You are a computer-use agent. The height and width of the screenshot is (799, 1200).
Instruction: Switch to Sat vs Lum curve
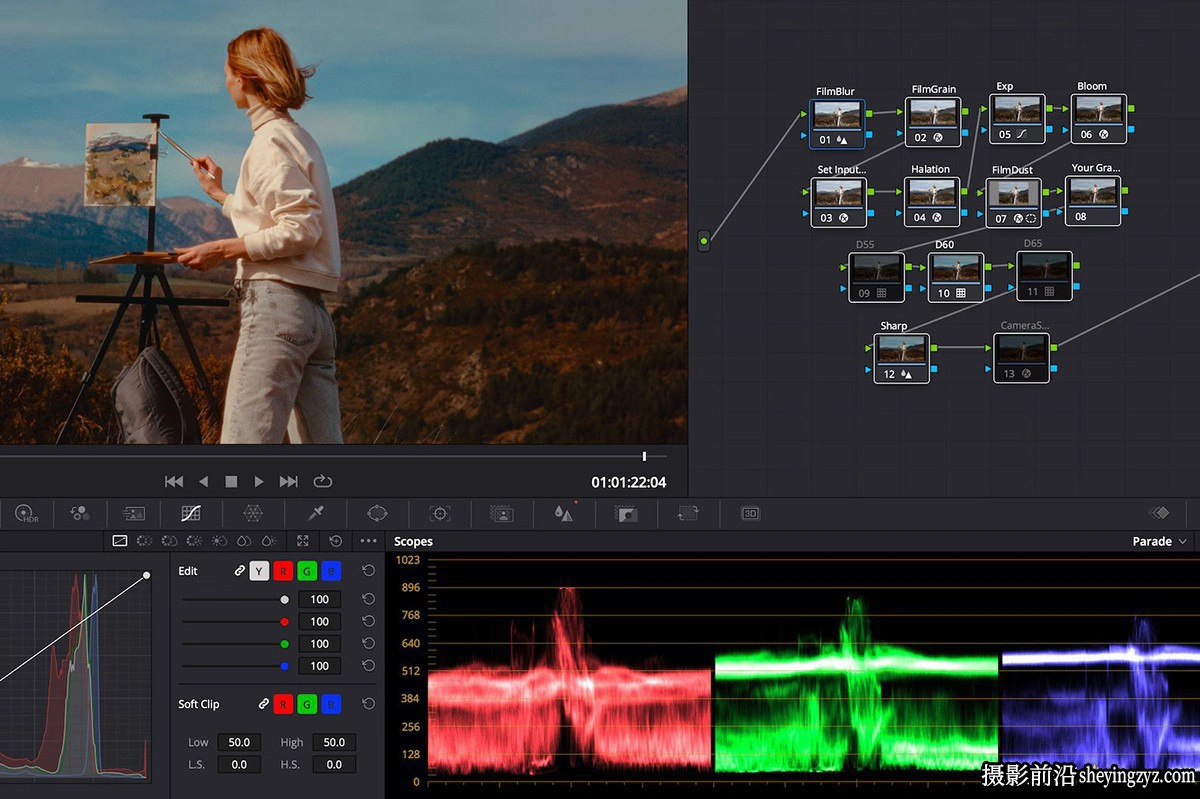click(268, 541)
